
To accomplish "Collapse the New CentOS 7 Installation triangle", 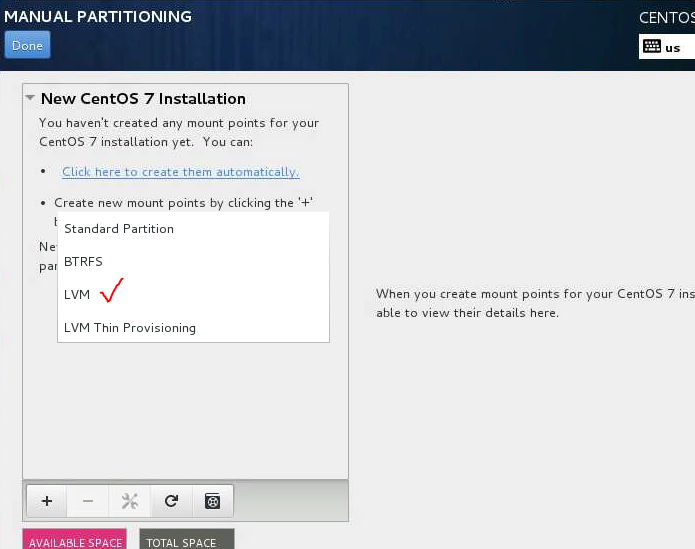I will pos(30,99).
